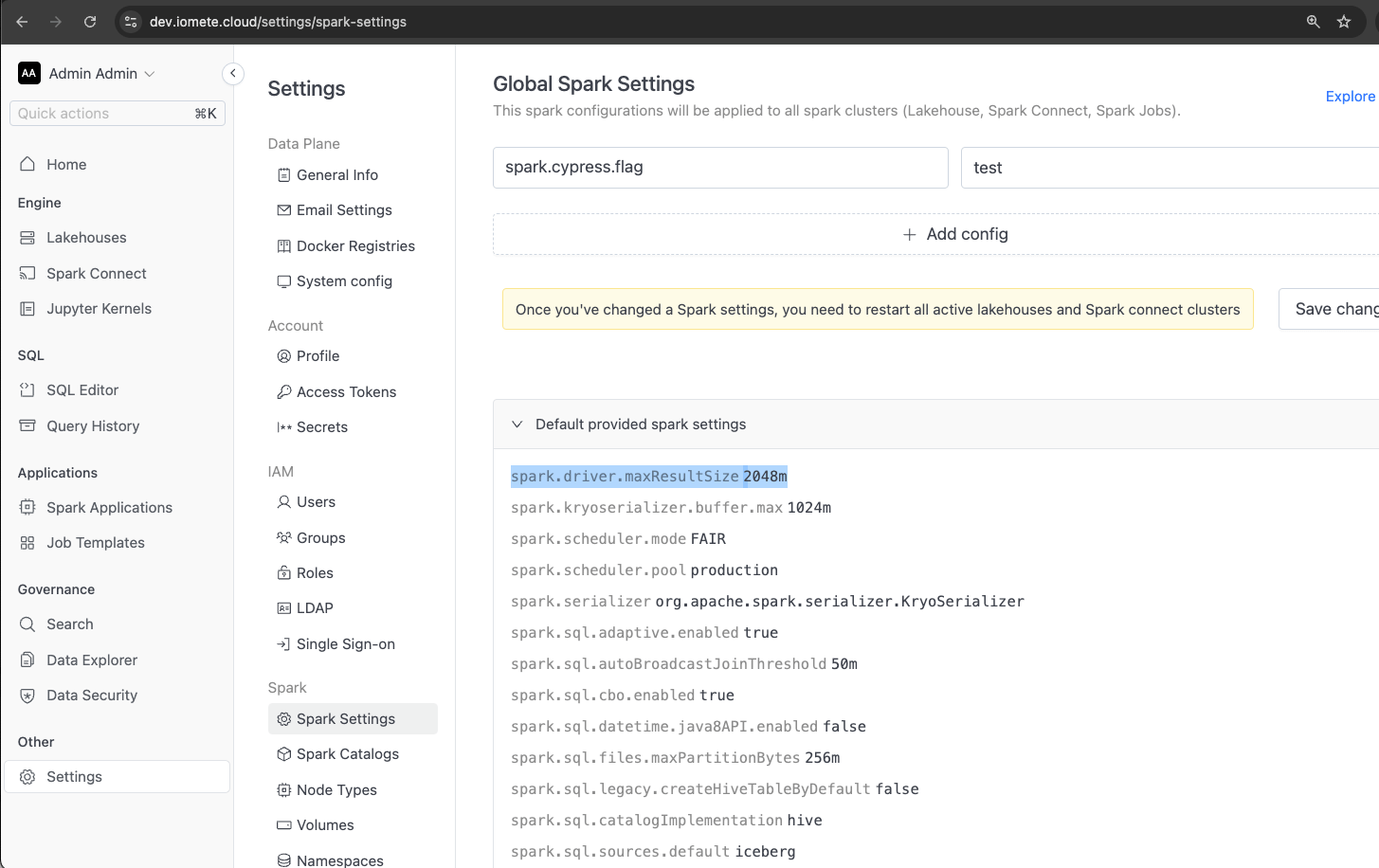Reload the page with the refresh icon
This screenshot has width=1379, height=868.
[x=90, y=22]
